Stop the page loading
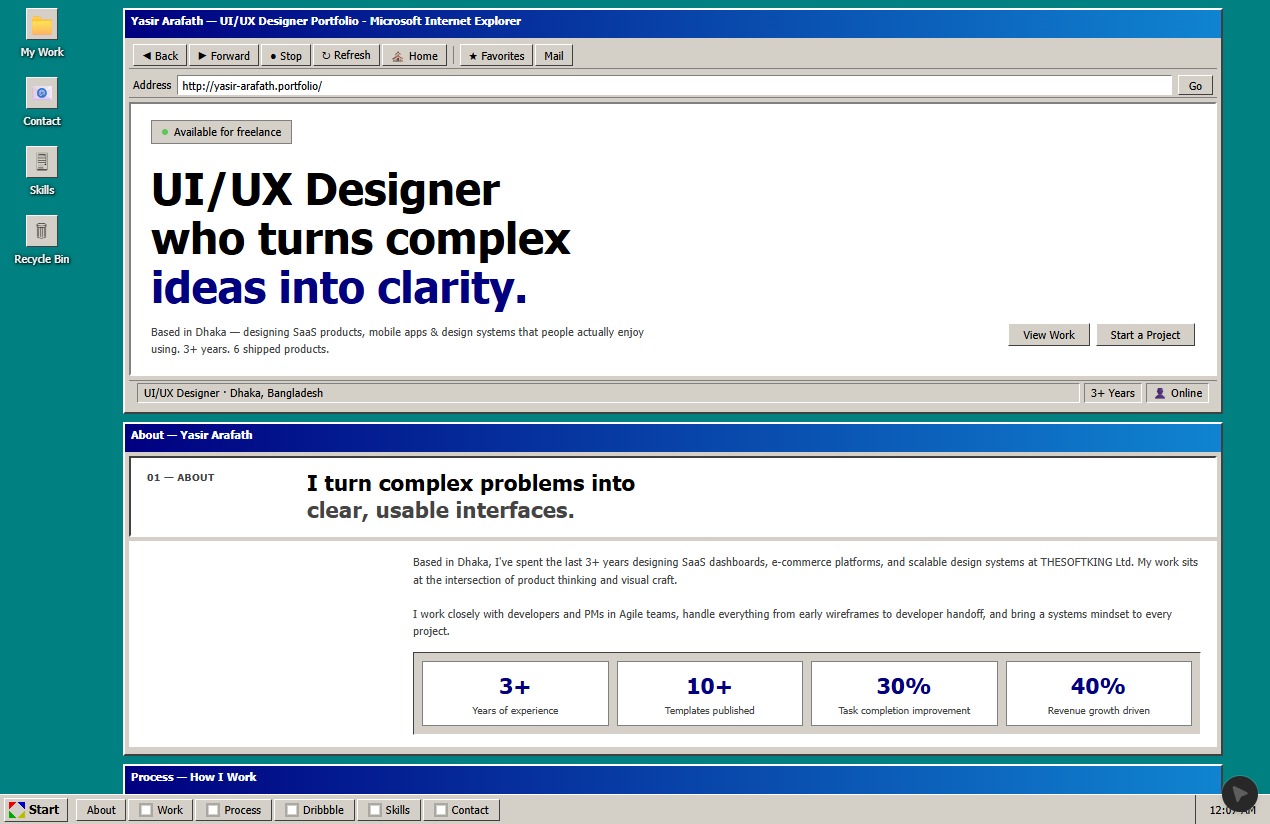This screenshot has width=1270, height=824. (x=286, y=56)
